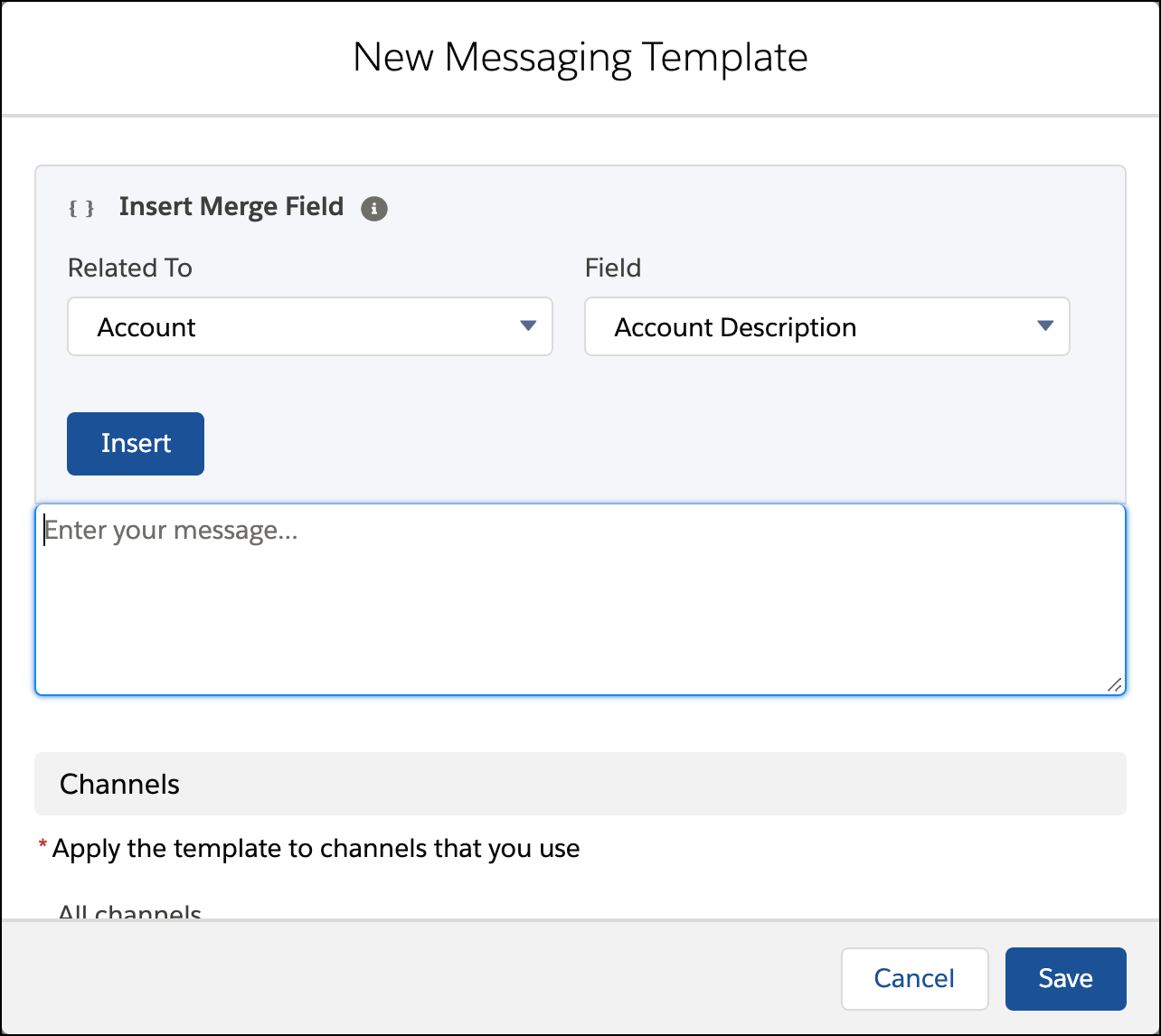Click the dropdown arrow on Field selector
The width and height of the screenshot is (1161, 1036).
pyautogui.click(x=1045, y=326)
